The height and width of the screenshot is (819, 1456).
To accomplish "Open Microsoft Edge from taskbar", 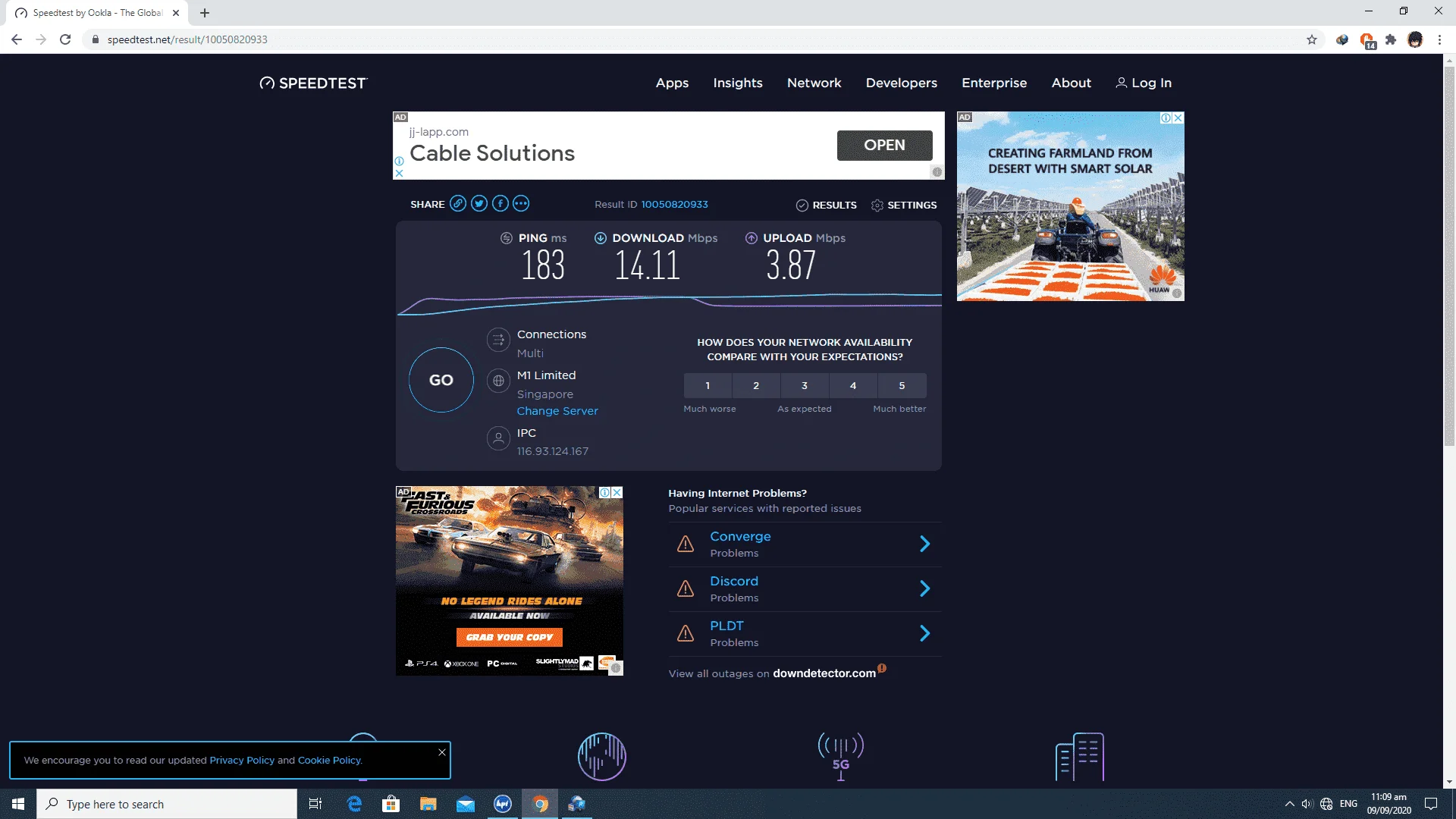I will tap(354, 804).
